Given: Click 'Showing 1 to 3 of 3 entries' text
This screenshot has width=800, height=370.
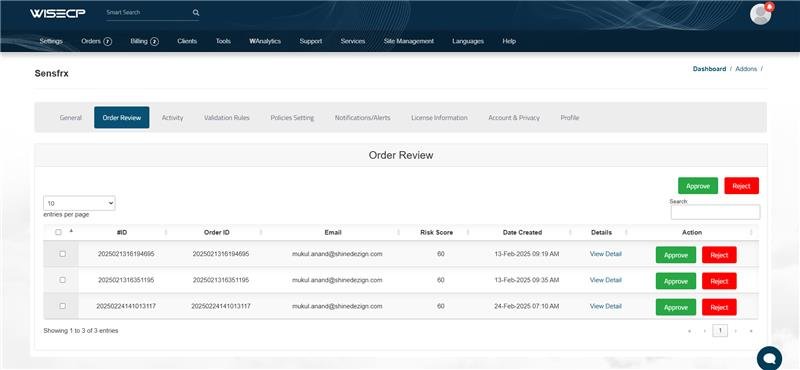Looking at the screenshot, I should tap(81, 331).
